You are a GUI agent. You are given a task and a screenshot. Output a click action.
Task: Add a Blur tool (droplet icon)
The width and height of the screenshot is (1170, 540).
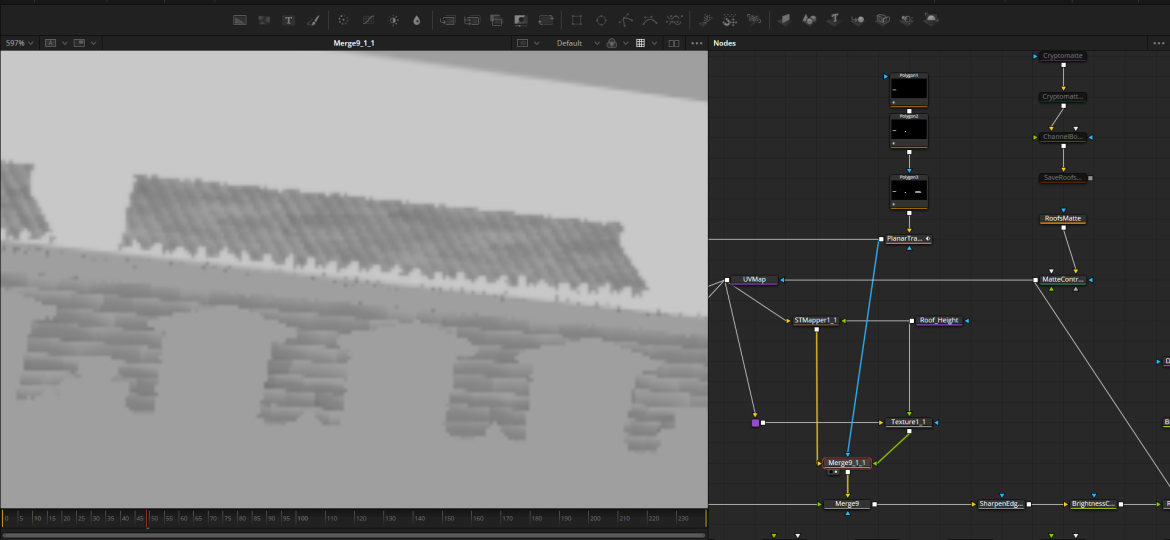coord(416,20)
